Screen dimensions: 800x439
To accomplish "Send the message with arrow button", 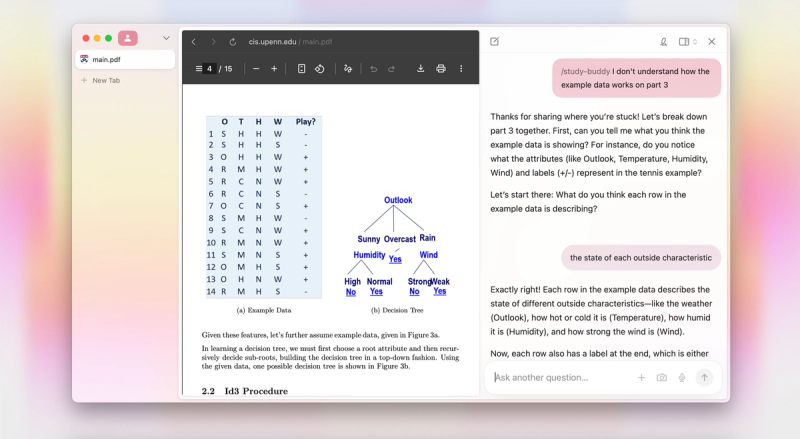I will click(705, 377).
